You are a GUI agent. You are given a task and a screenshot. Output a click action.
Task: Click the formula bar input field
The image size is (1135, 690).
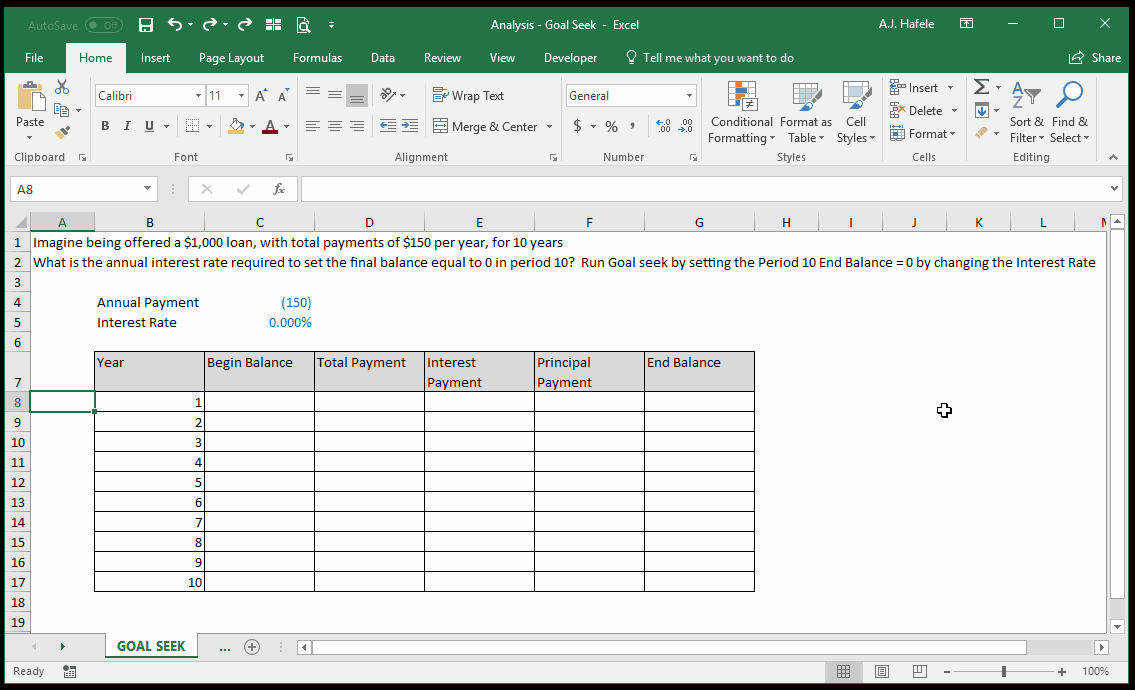pos(704,189)
